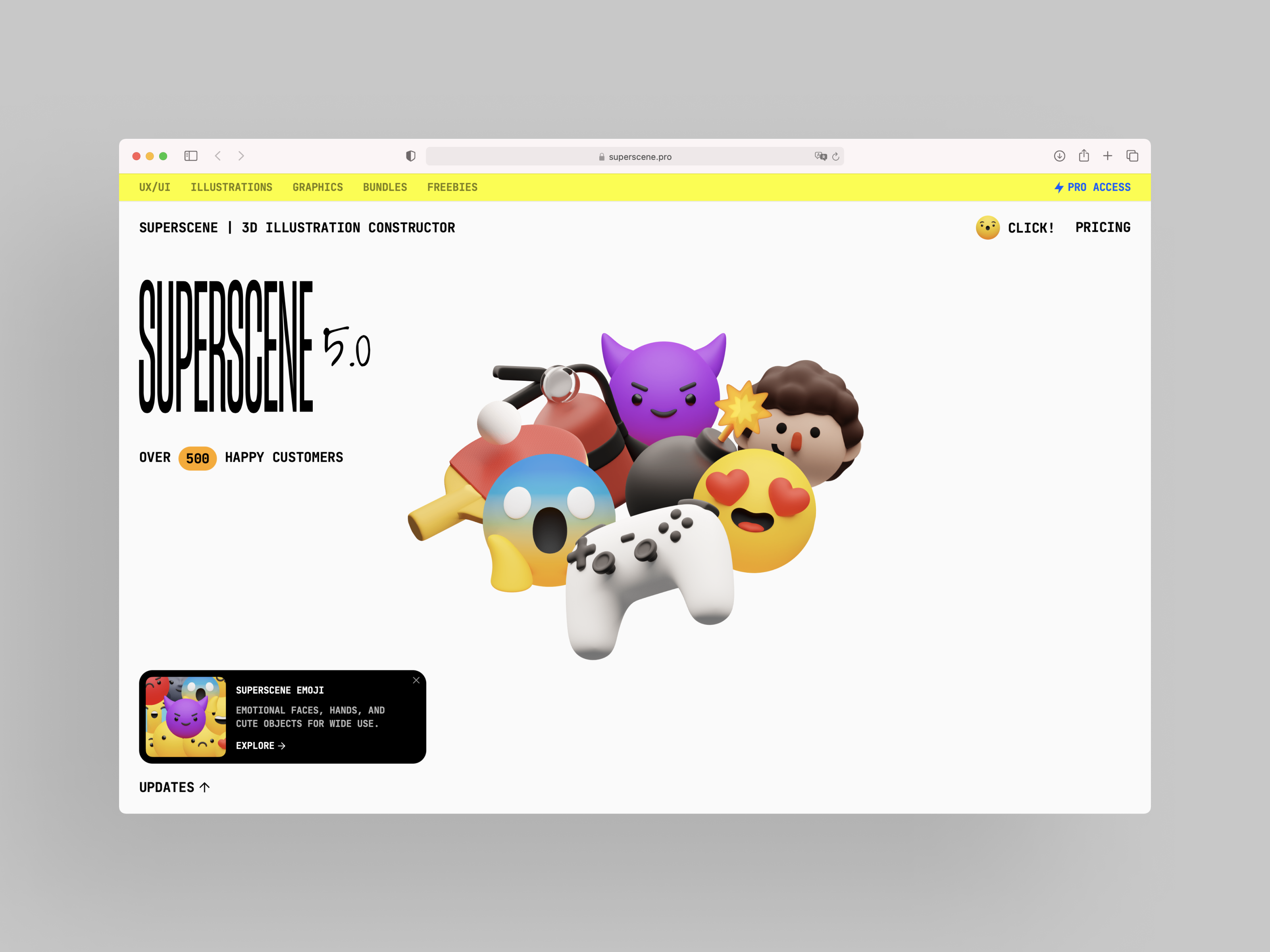Close the Superscene Emoji popup card
The image size is (1270, 952).
pos(416,680)
